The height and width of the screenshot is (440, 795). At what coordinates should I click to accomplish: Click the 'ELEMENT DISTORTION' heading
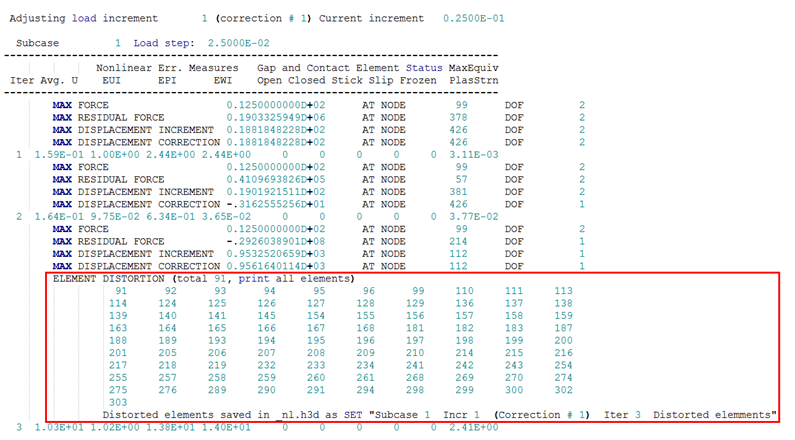[x=109, y=279]
